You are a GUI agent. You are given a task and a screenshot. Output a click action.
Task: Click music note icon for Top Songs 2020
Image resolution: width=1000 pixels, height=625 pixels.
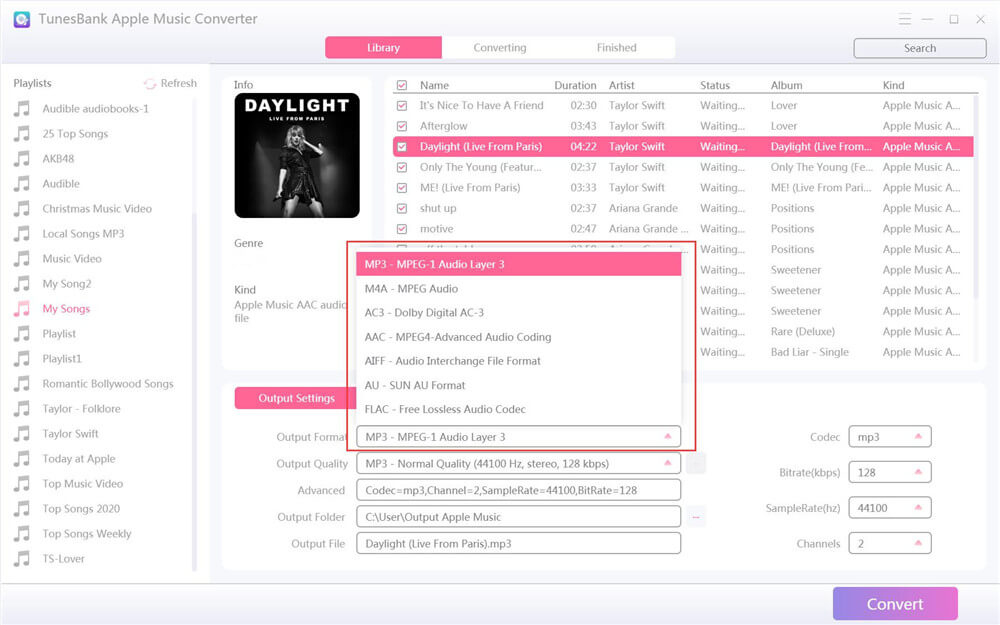[22, 508]
